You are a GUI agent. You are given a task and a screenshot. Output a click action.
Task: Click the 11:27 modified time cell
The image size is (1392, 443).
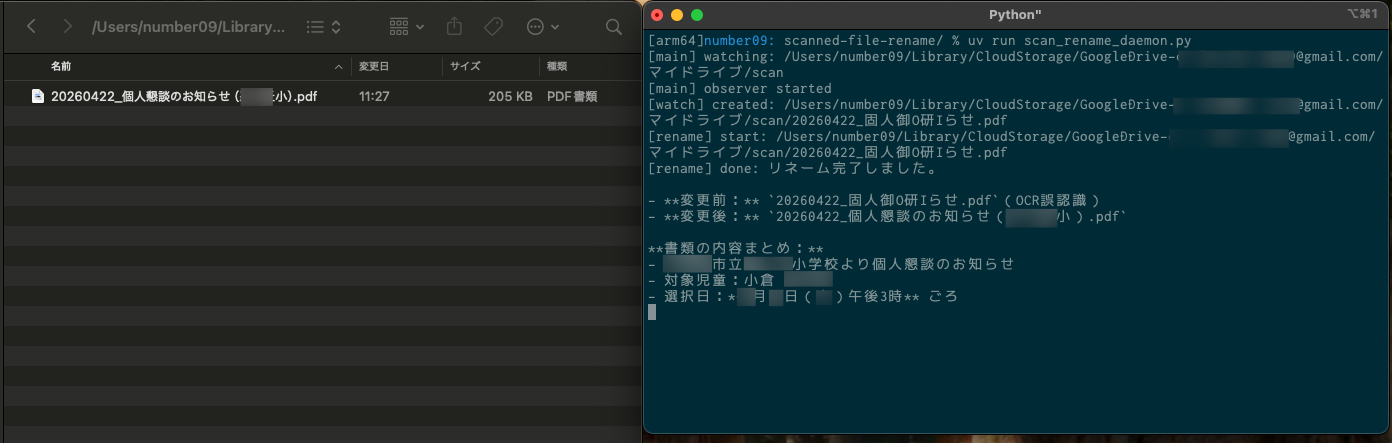point(374,97)
